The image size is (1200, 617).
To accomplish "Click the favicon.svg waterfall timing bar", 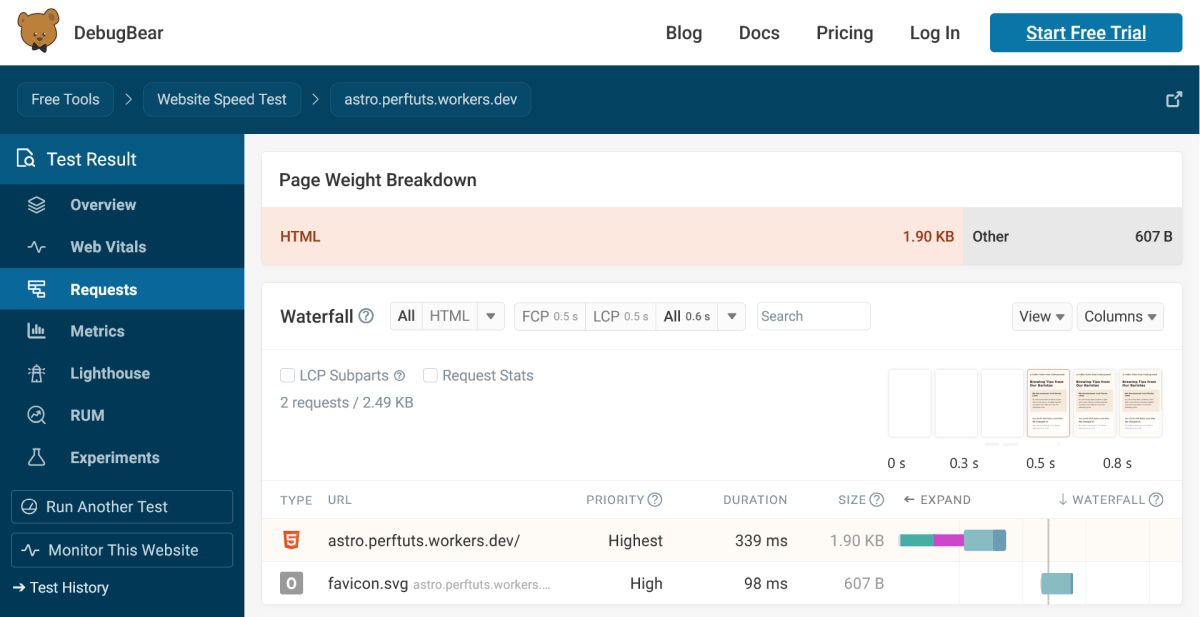I will pos(1057,584).
